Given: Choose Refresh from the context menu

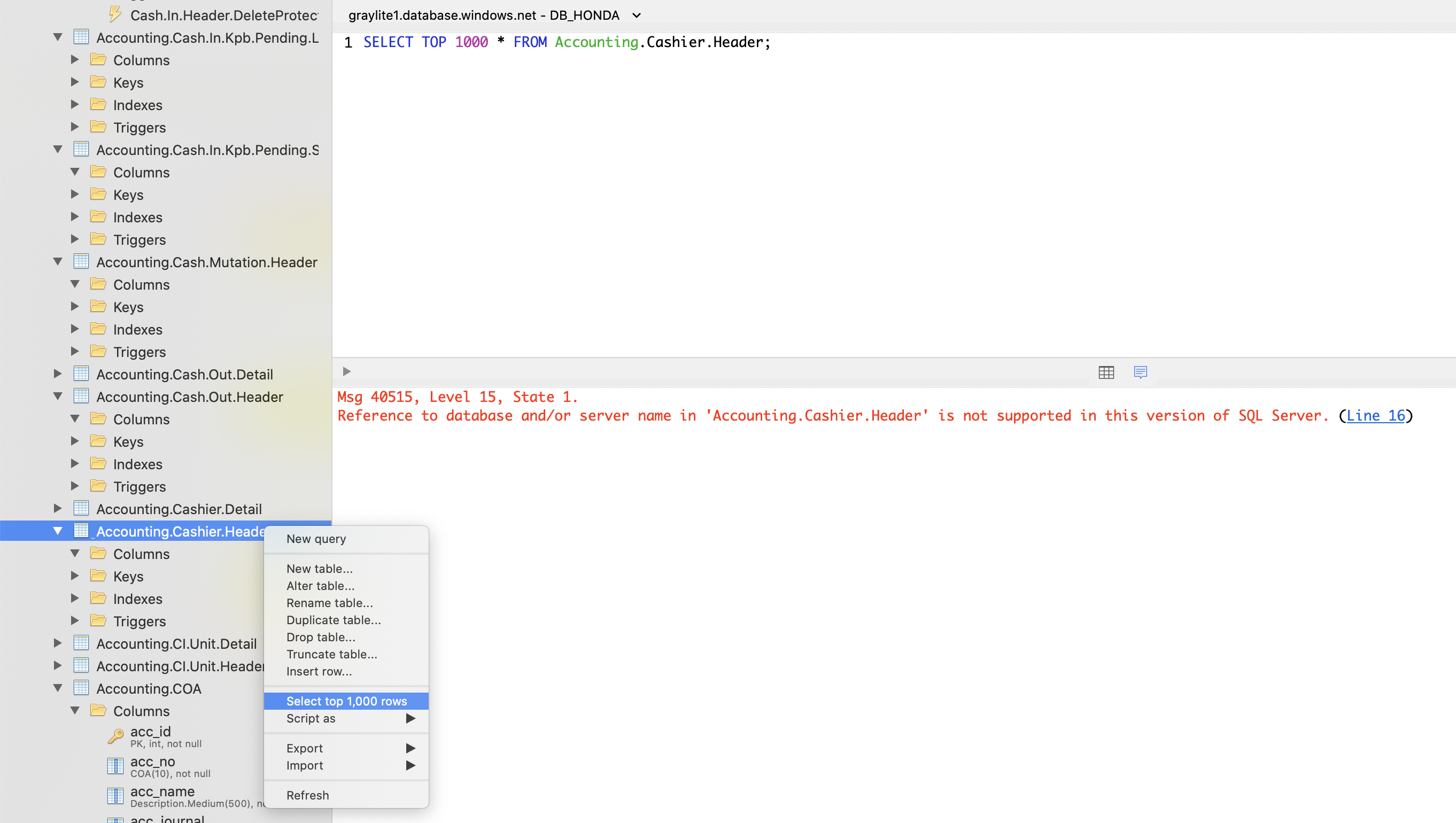Looking at the screenshot, I should 307,795.
